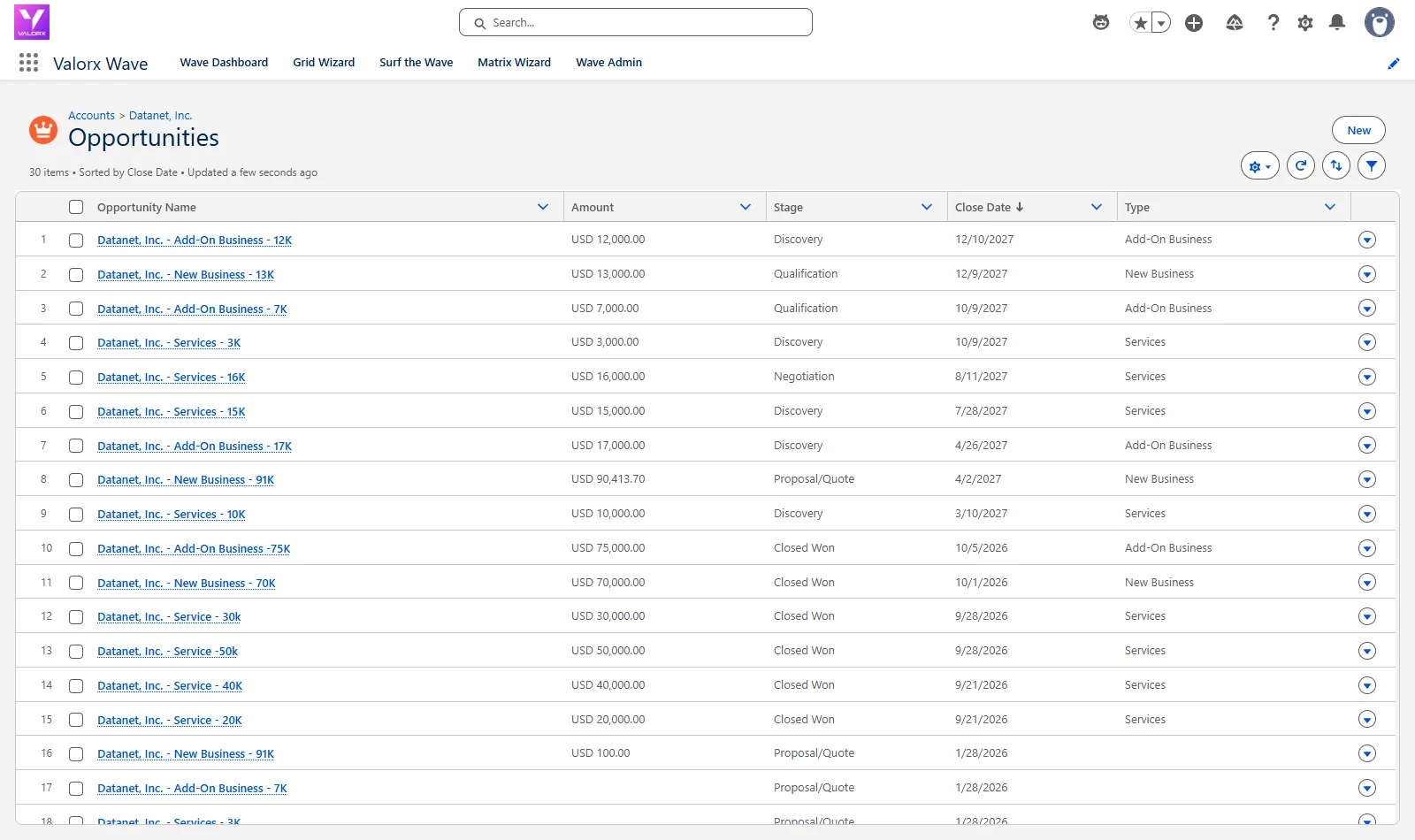The height and width of the screenshot is (840, 1415).
Task: Open Datanet, Inc. - Services - 15K opportunity
Action: point(172,412)
